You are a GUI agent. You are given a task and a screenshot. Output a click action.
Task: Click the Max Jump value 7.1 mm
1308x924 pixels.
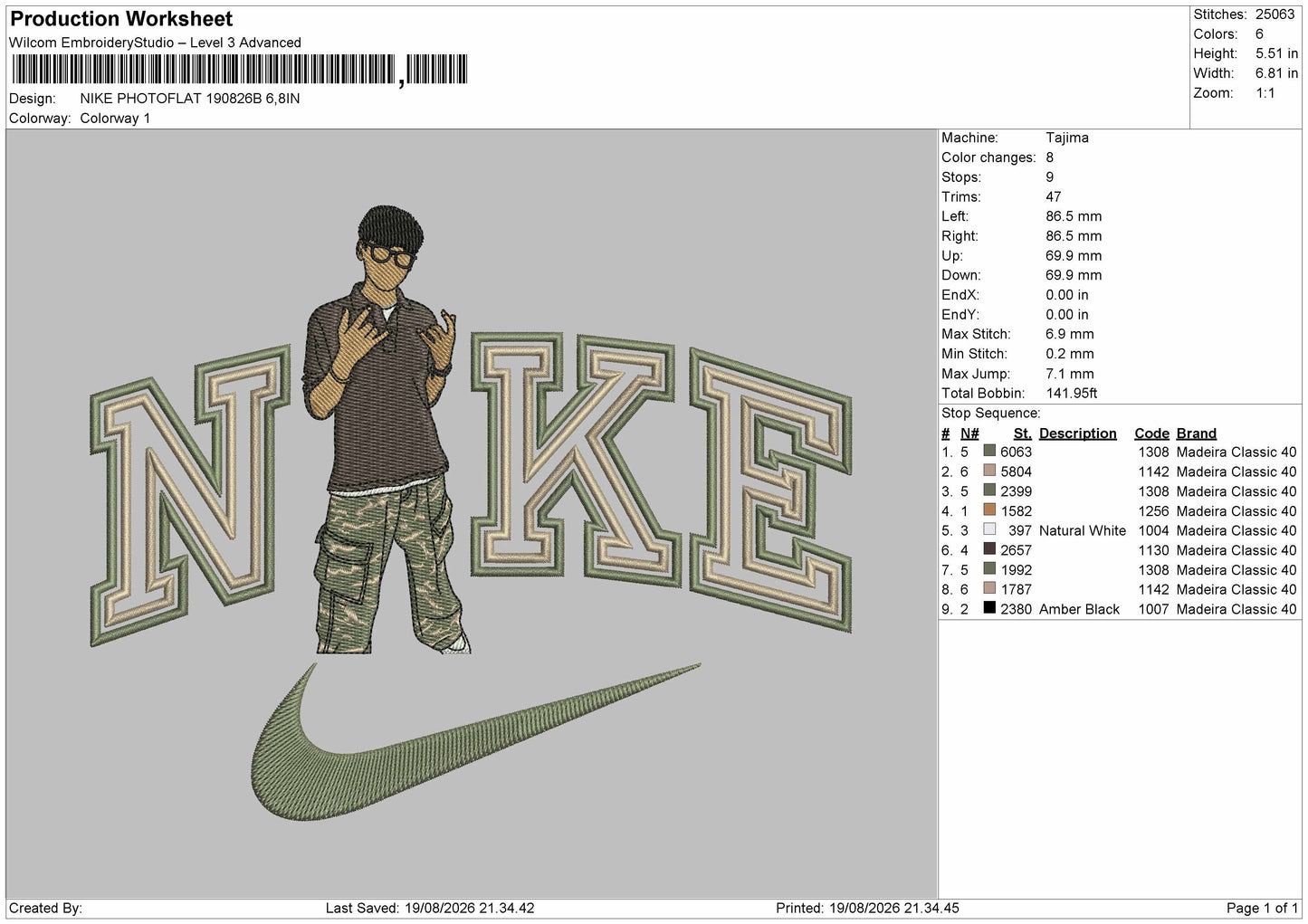(1070, 374)
